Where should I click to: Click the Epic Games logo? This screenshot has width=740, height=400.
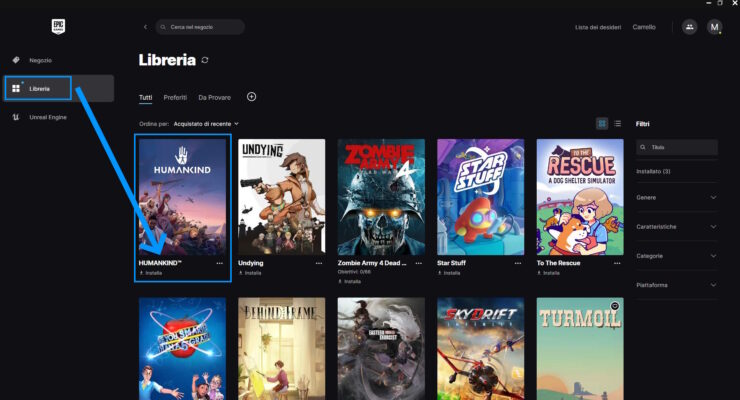pos(58,27)
